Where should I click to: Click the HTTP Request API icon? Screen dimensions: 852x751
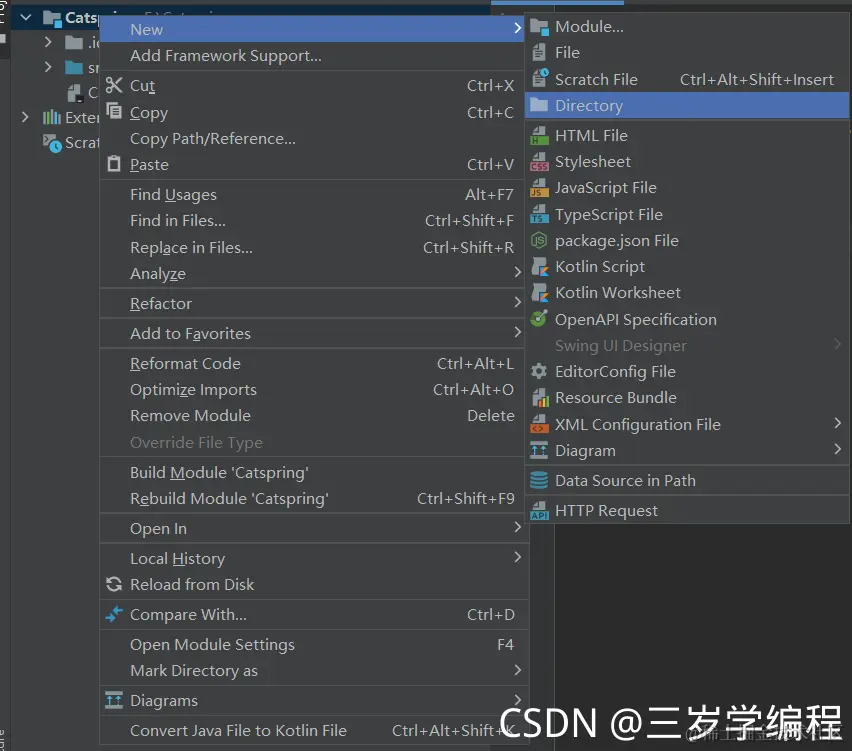(539, 511)
